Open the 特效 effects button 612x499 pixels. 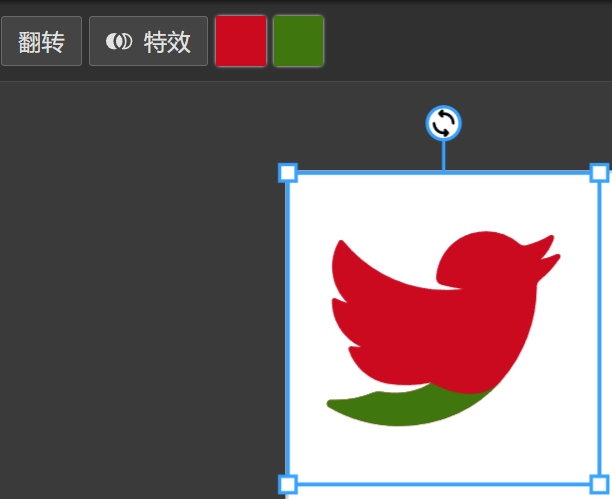tap(148, 41)
